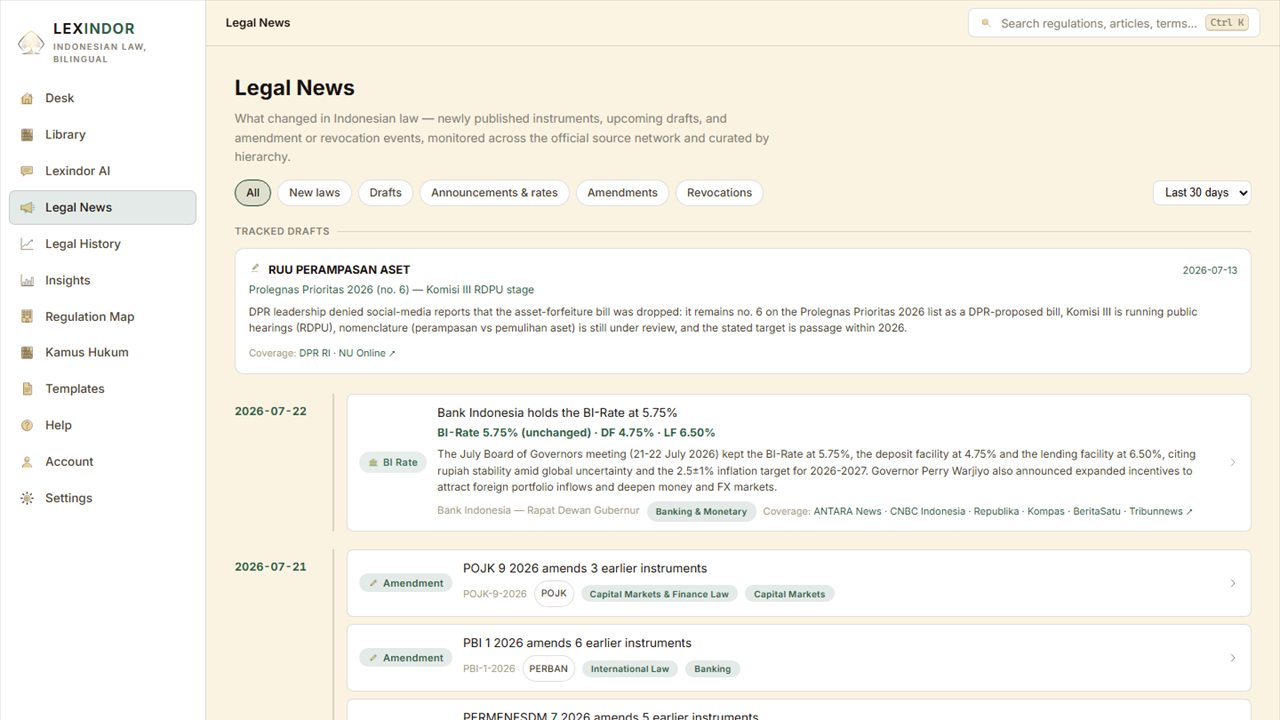Open the Help page
The width and height of the screenshot is (1280, 720).
[x=102, y=426]
